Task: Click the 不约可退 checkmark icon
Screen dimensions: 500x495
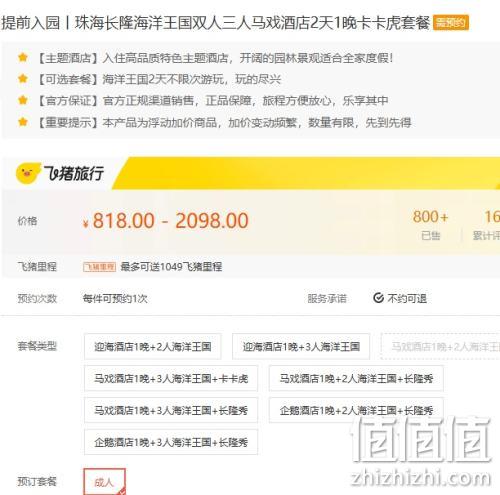Action: [378, 298]
